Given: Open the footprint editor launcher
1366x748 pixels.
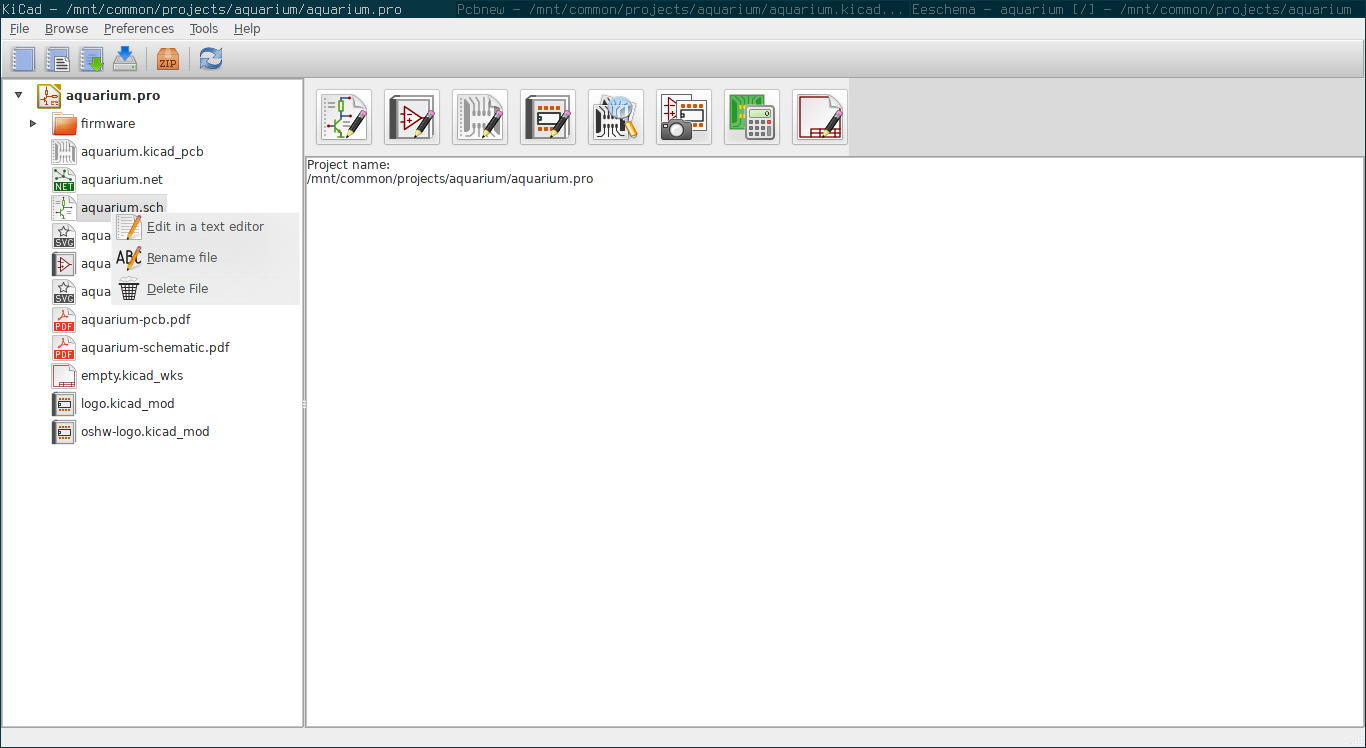Looking at the screenshot, I should point(548,117).
